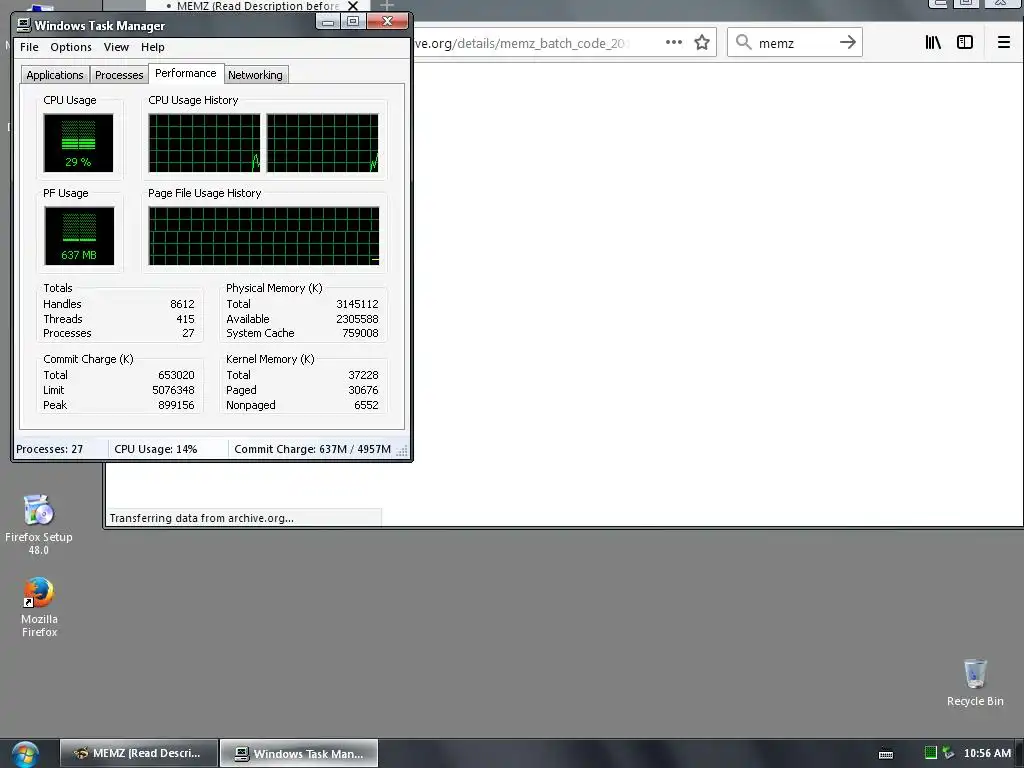Switch to the Processes tab
This screenshot has width=1024, height=768.
[119, 74]
